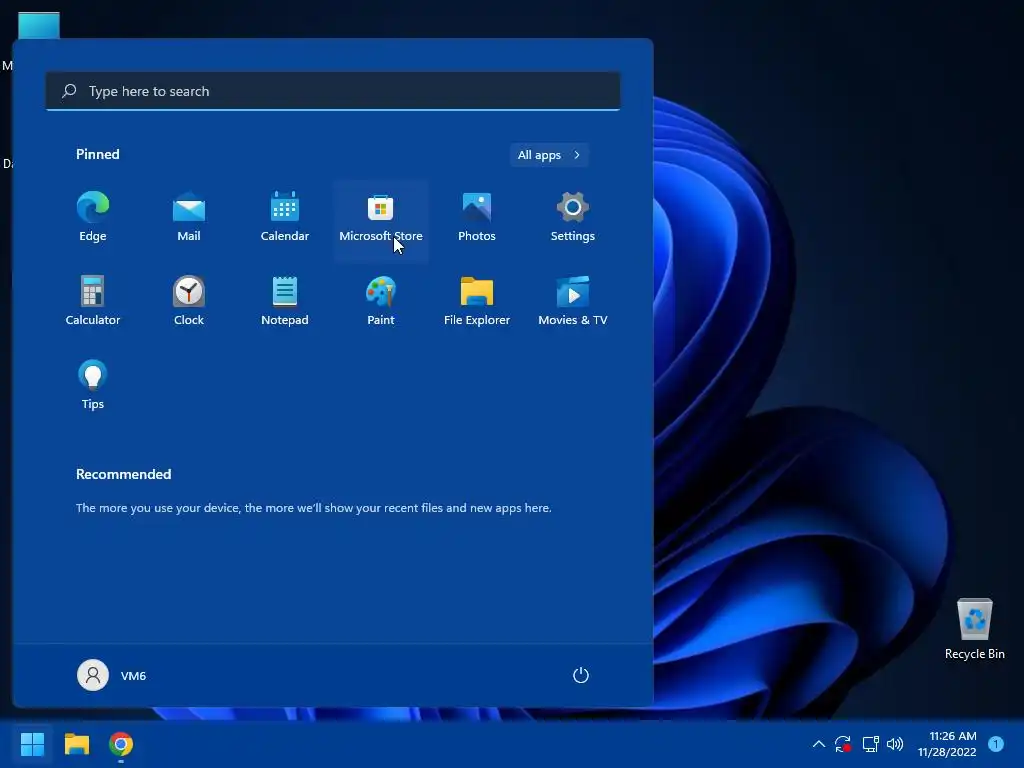Open Movies & TV app
Screen dimensions: 1024x768
coord(573,301)
